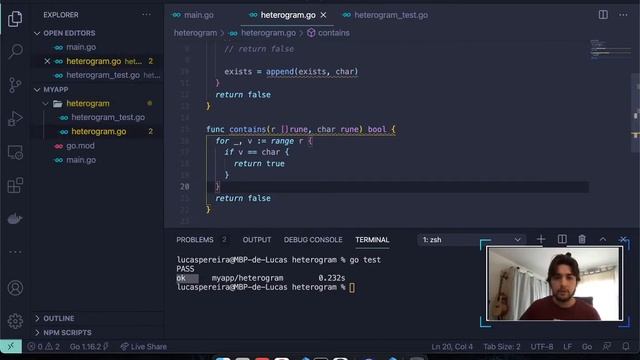Image resolution: width=640 pixels, height=360 pixels.
Task: Open the Manage settings gear
Action: [15, 321]
